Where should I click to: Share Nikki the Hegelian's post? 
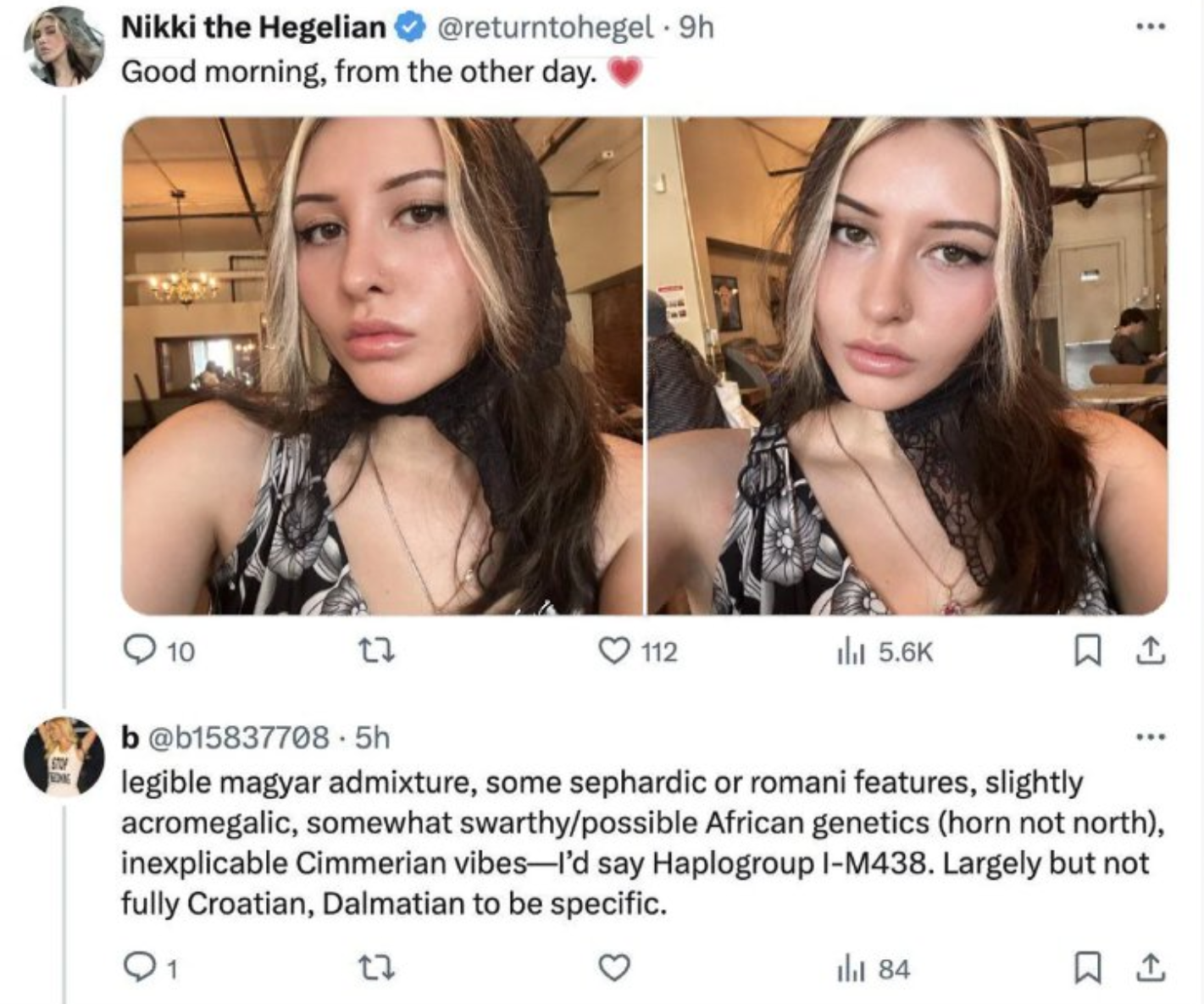(1148, 651)
